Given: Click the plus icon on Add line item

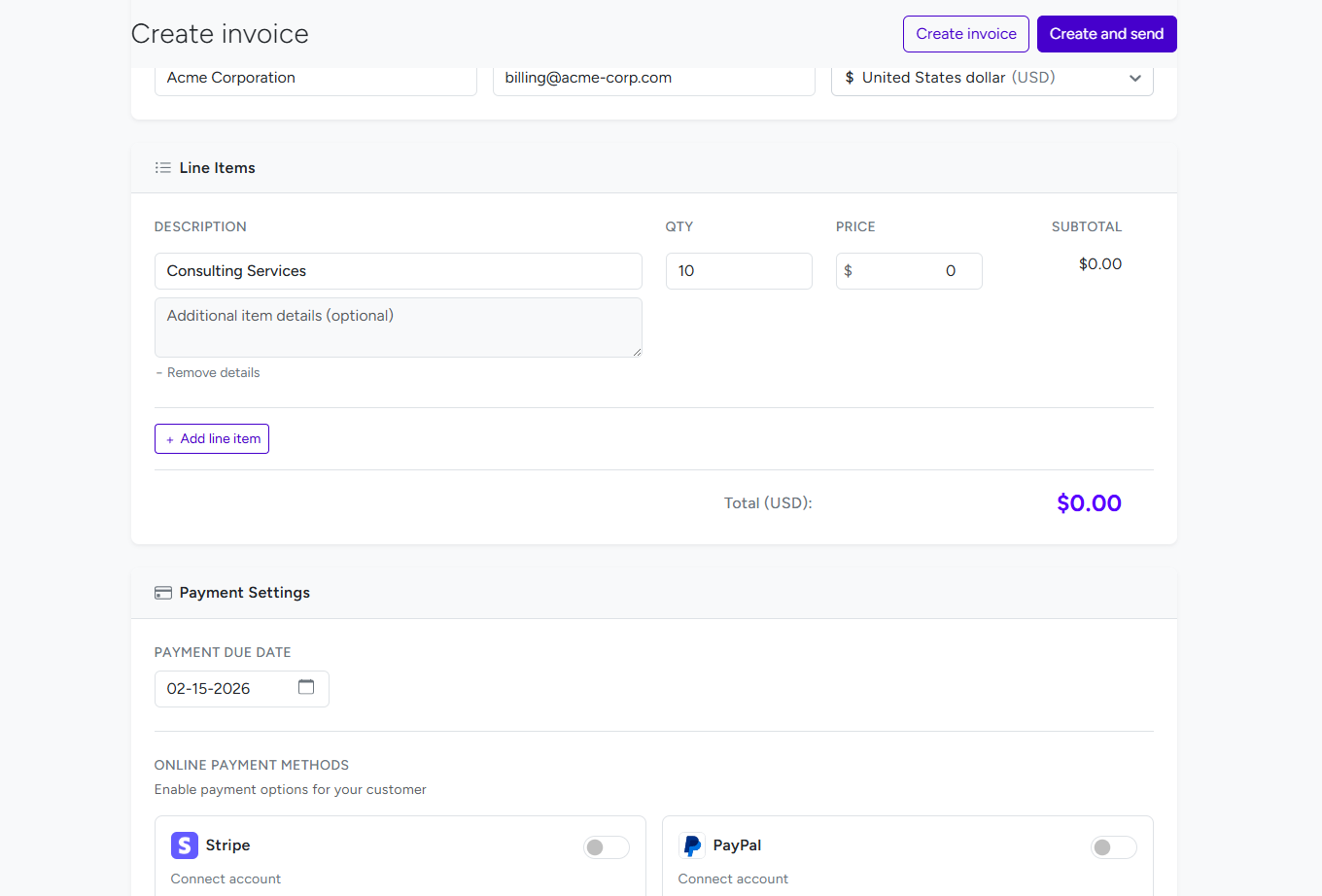Looking at the screenshot, I should 169,438.
